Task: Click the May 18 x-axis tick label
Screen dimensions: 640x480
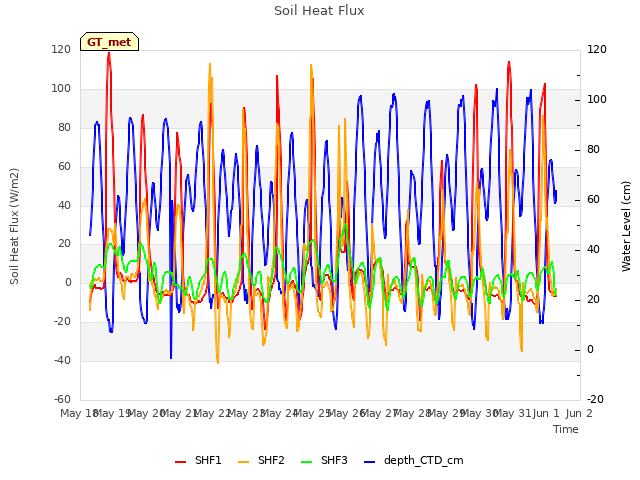Action: pyautogui.click(x=79, y=413)
